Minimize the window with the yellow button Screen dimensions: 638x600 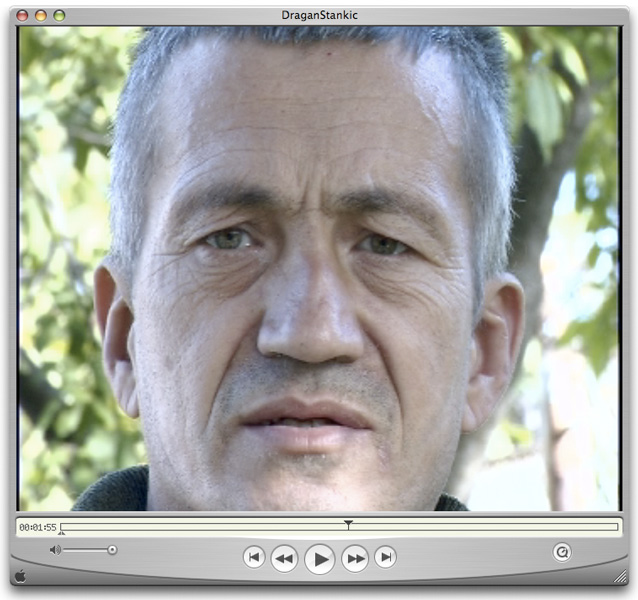[x=41, y=16]
